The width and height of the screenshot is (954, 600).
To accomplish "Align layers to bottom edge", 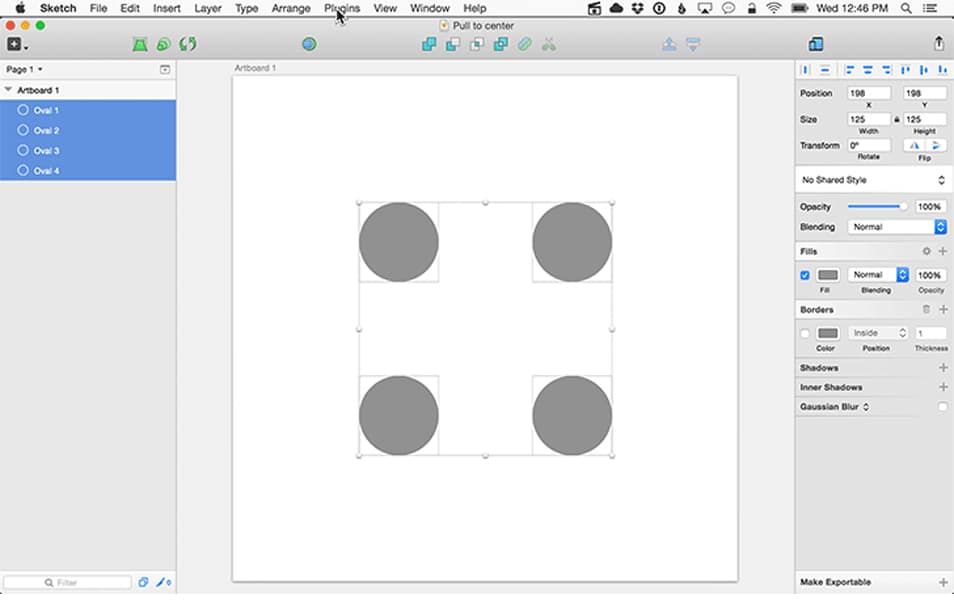I will click(942, 70).
